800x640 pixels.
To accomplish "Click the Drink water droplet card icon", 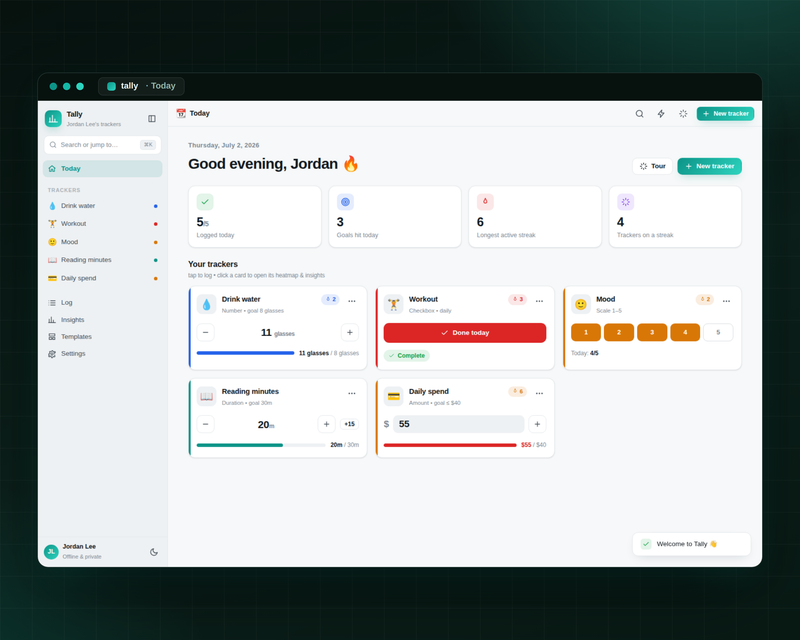I will click(x=206, y=304).
